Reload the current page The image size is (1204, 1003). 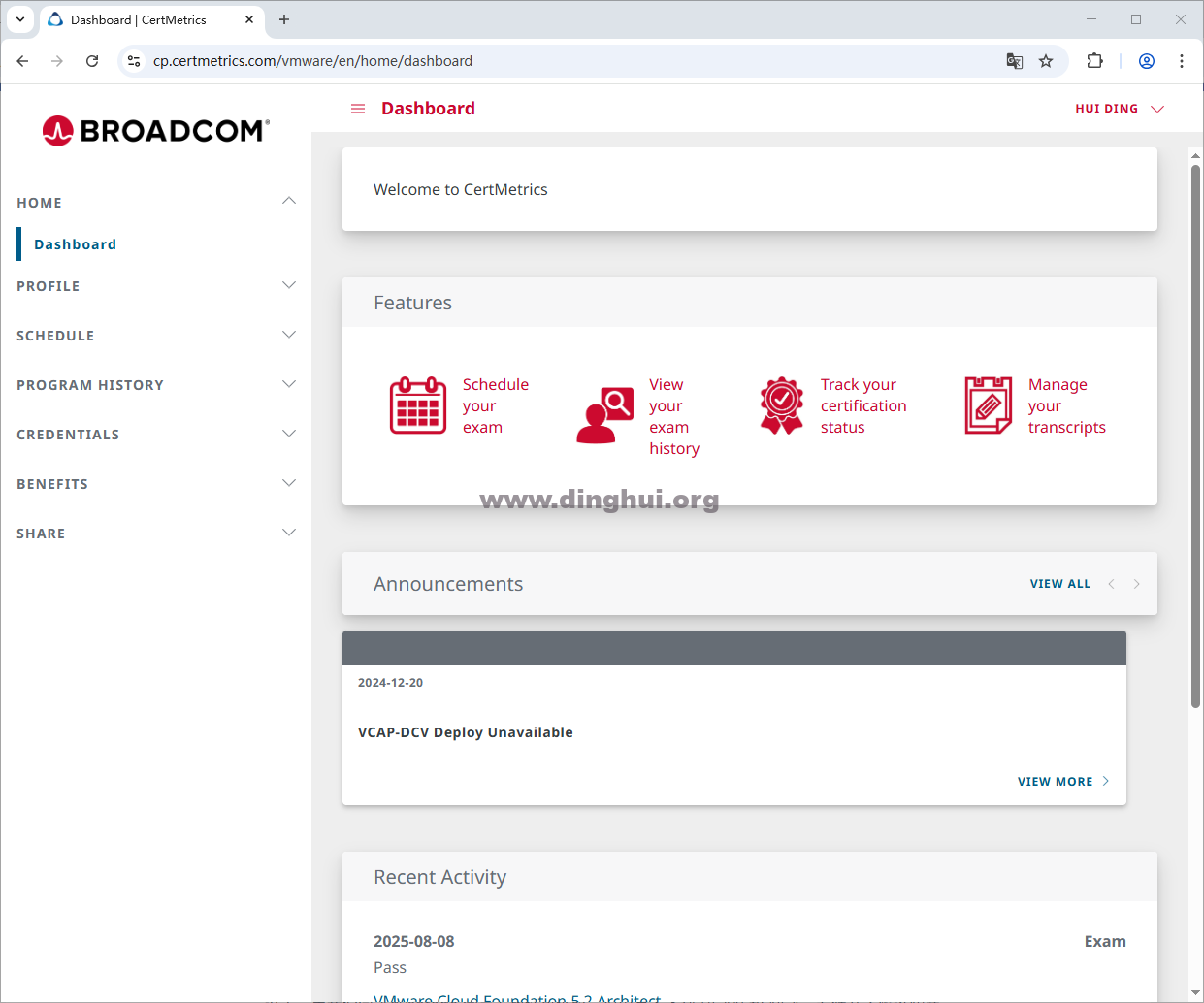pos(92,61)
